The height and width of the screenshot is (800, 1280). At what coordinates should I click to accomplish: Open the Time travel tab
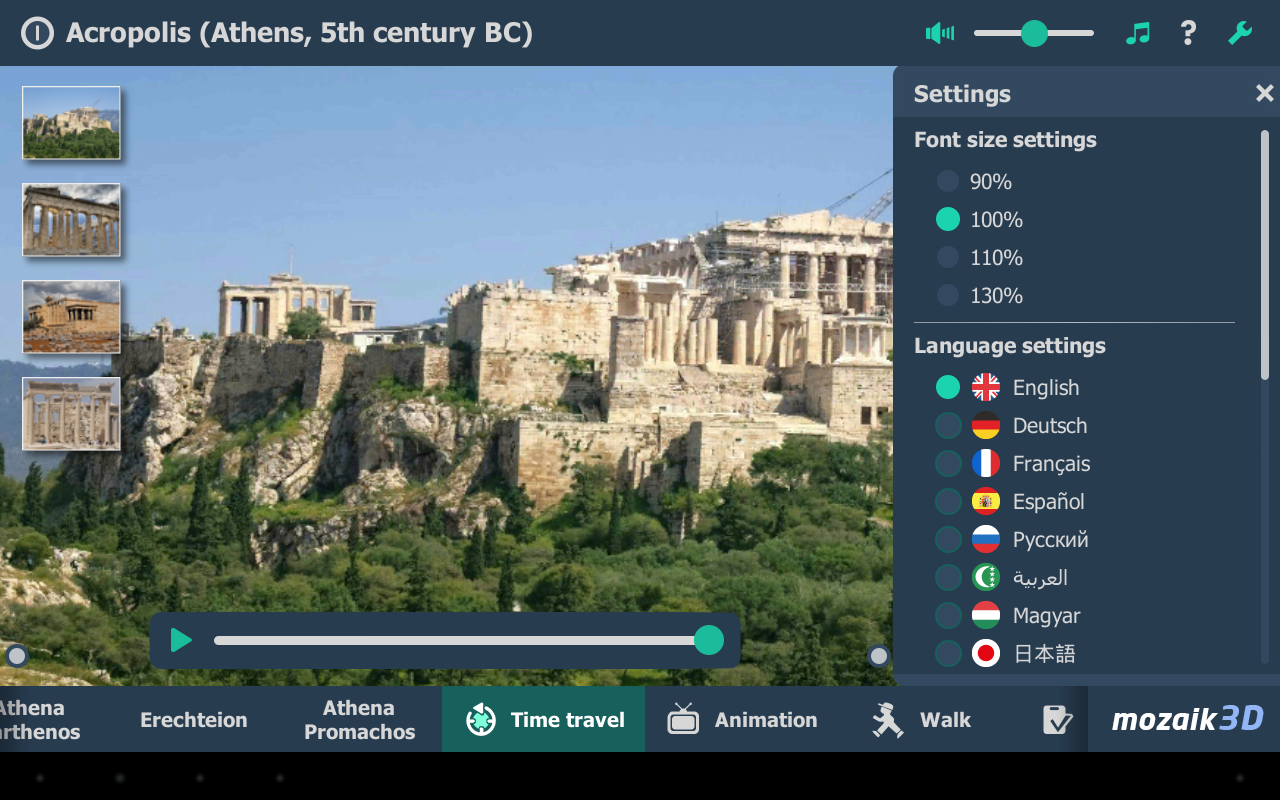click(x=544, y=719)
